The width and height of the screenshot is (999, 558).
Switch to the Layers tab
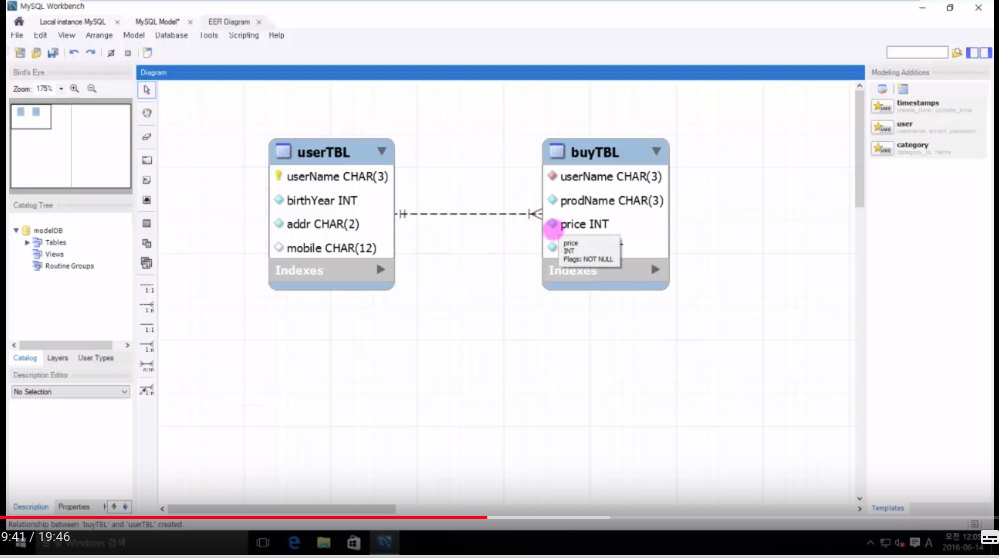click(x=57, y=358)
